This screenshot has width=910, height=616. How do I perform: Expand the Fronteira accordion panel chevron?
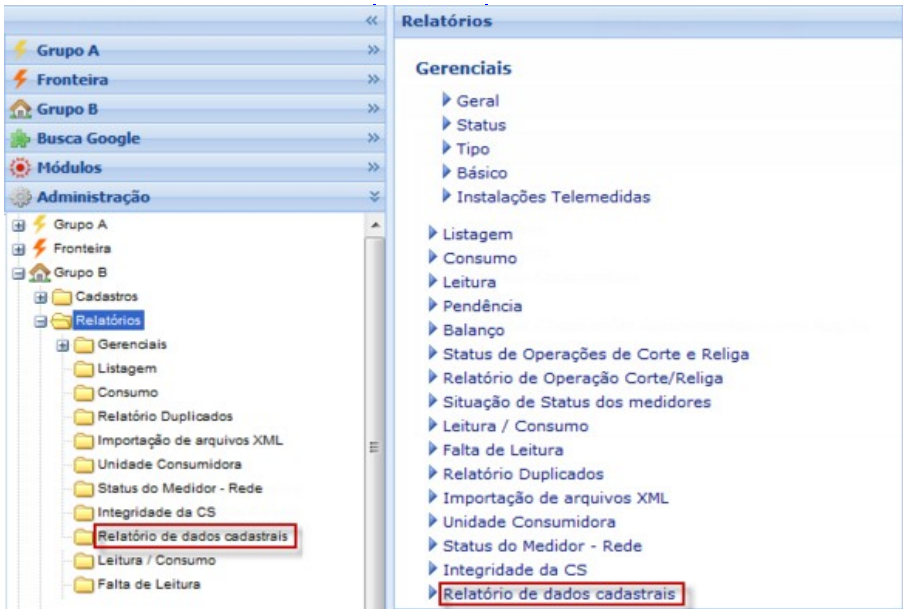pyautogui.click(x=374, y=80)
